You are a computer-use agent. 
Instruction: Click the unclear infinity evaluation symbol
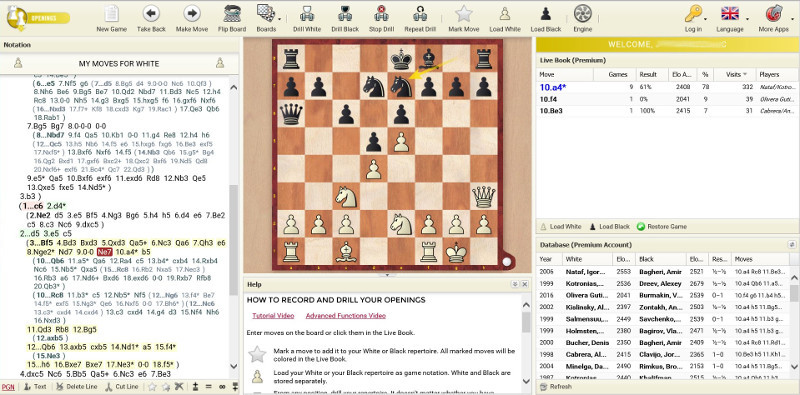[222, 387]
